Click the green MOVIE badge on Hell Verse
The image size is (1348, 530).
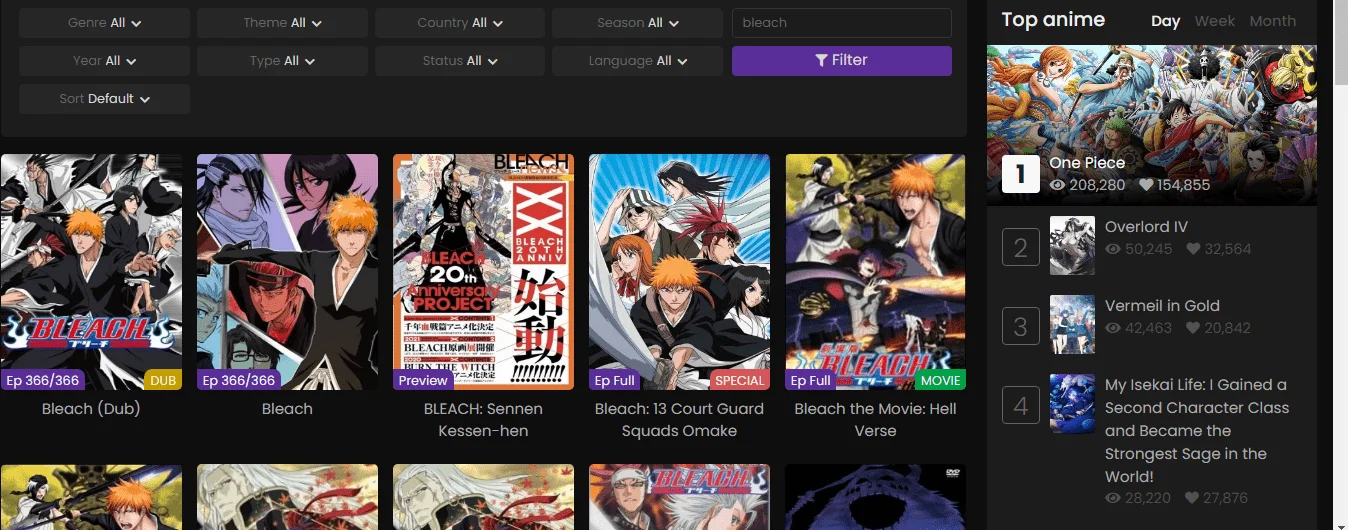[x=940, y=380]
